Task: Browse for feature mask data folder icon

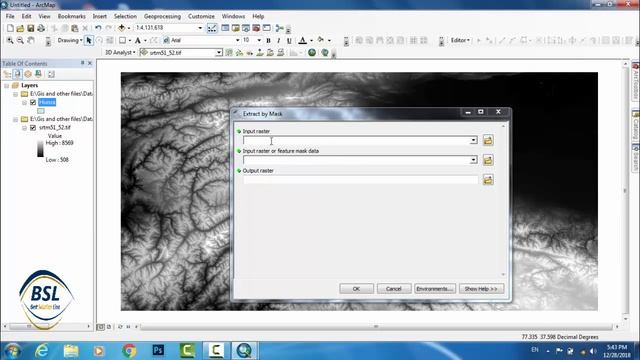Action: [x=488, y=160]
